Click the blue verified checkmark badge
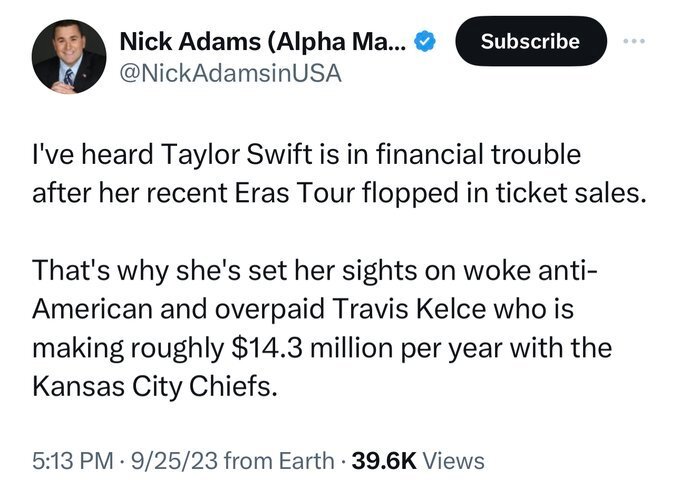 coord(424,42)
